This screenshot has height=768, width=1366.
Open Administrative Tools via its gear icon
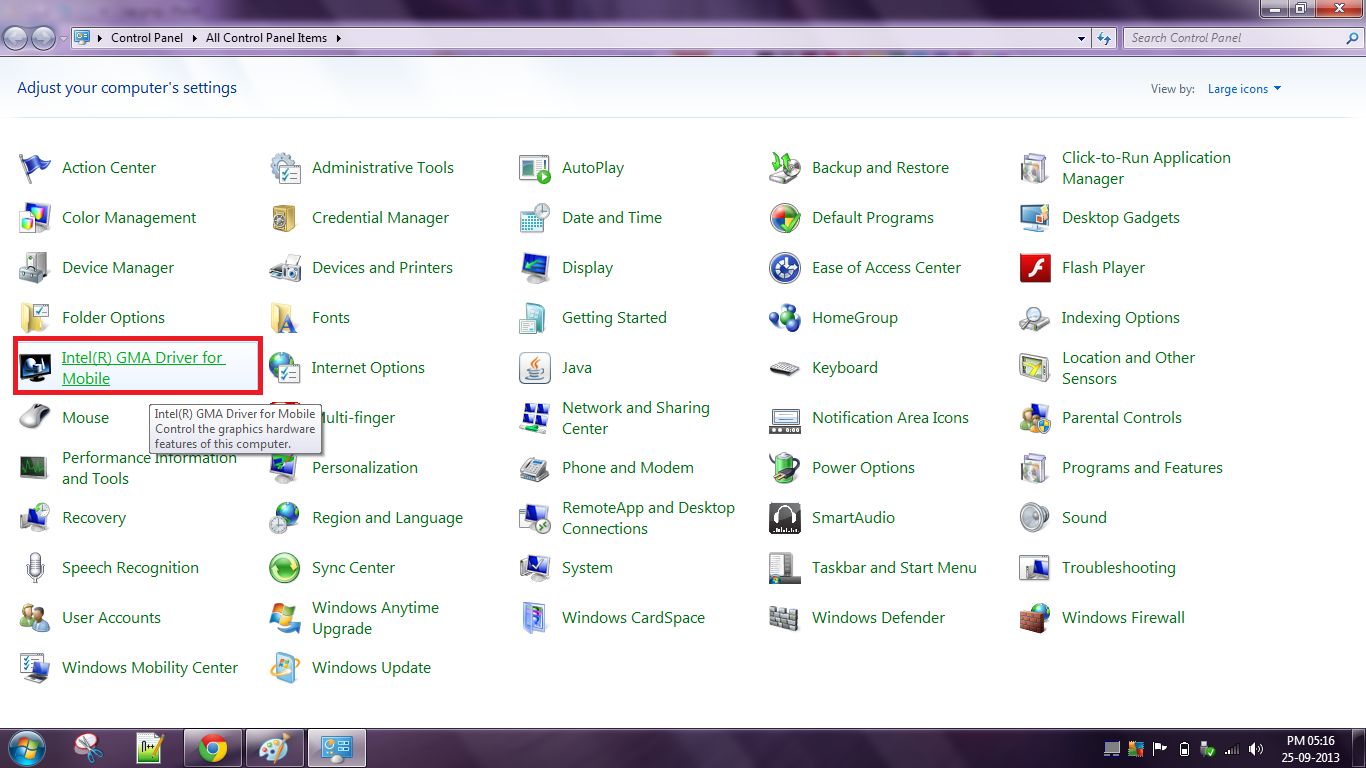click(285, 168)
